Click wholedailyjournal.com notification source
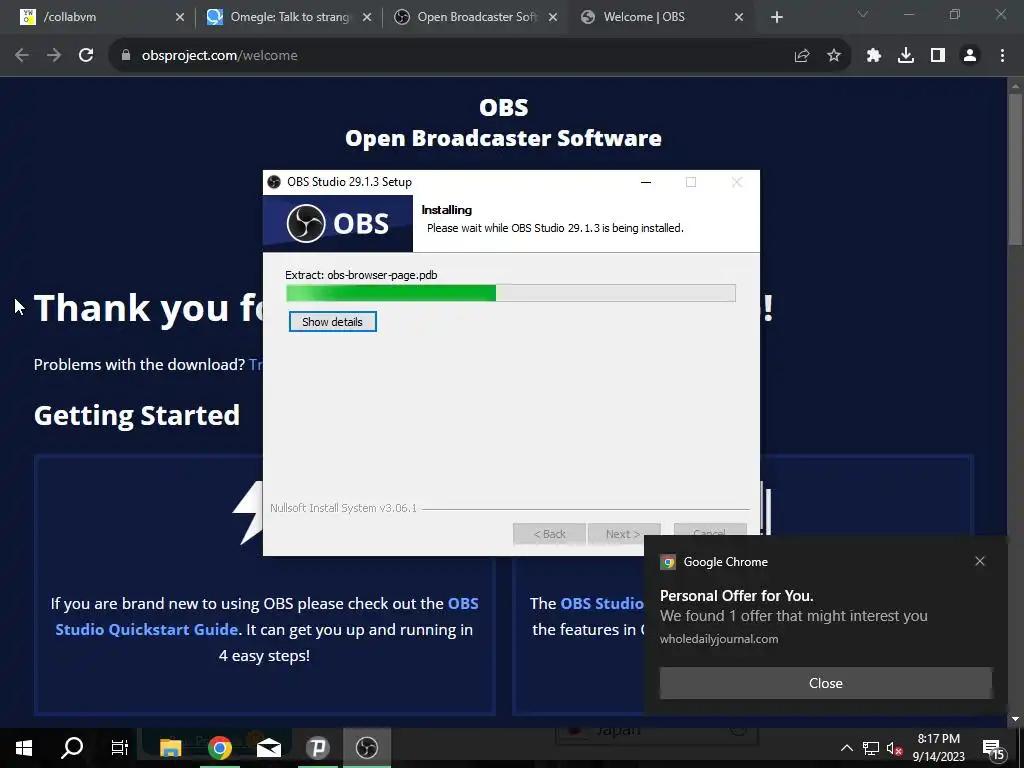 click(719, 639)
